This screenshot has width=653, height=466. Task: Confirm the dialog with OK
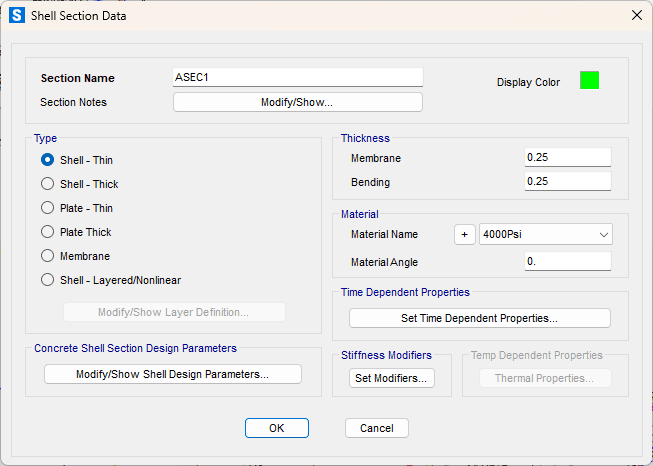click(277, 428)
